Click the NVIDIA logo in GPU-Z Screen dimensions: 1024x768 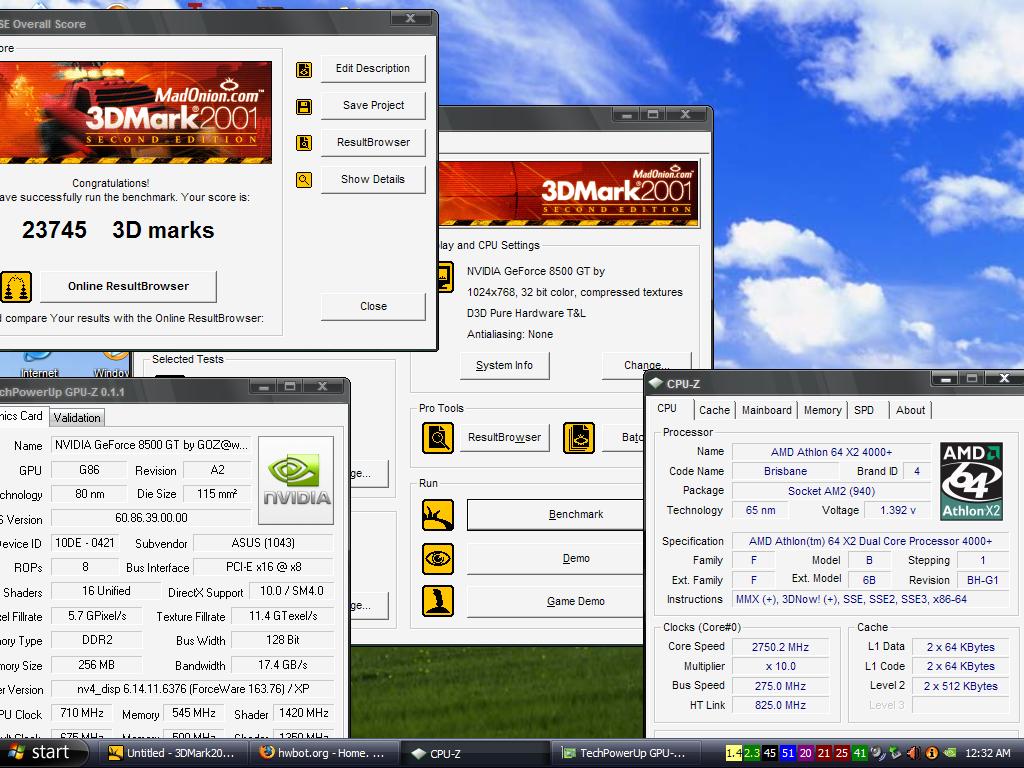point(296,481)
